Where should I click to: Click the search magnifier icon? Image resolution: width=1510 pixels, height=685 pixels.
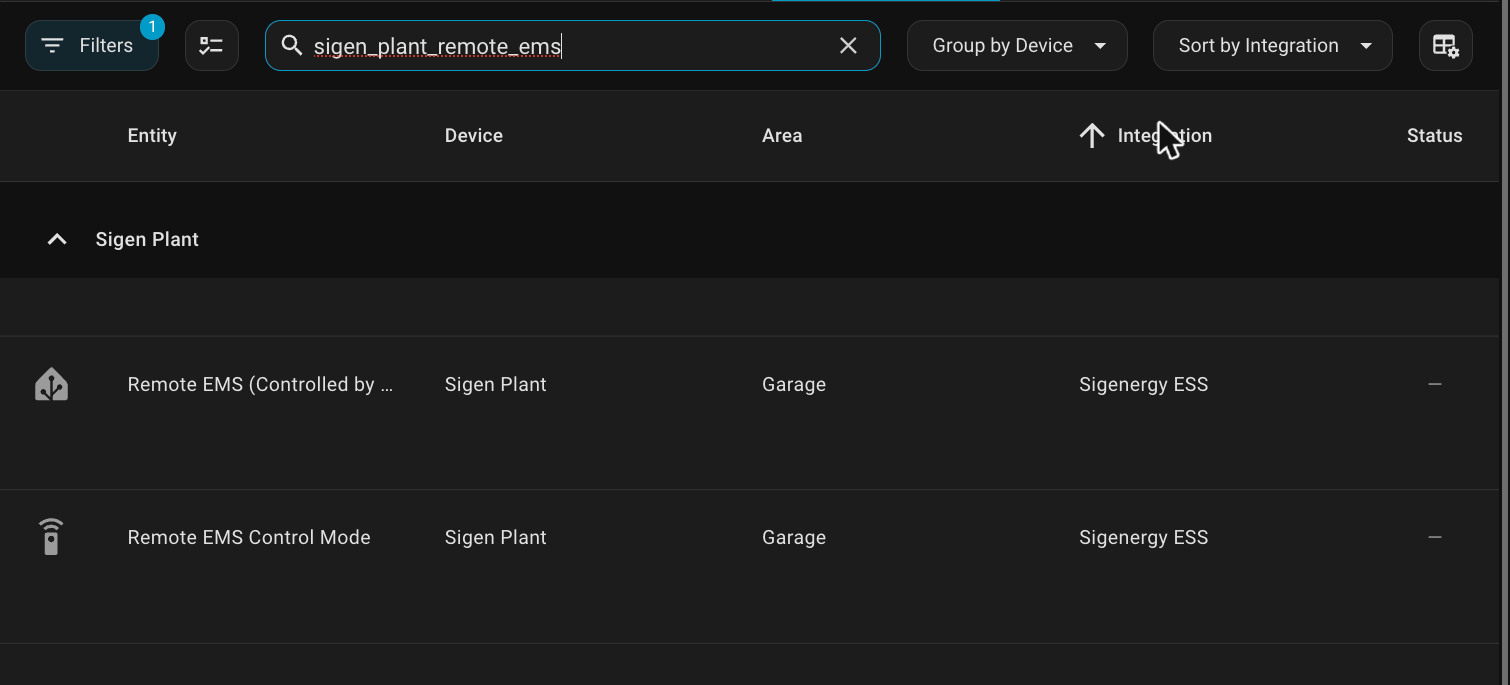292,46
